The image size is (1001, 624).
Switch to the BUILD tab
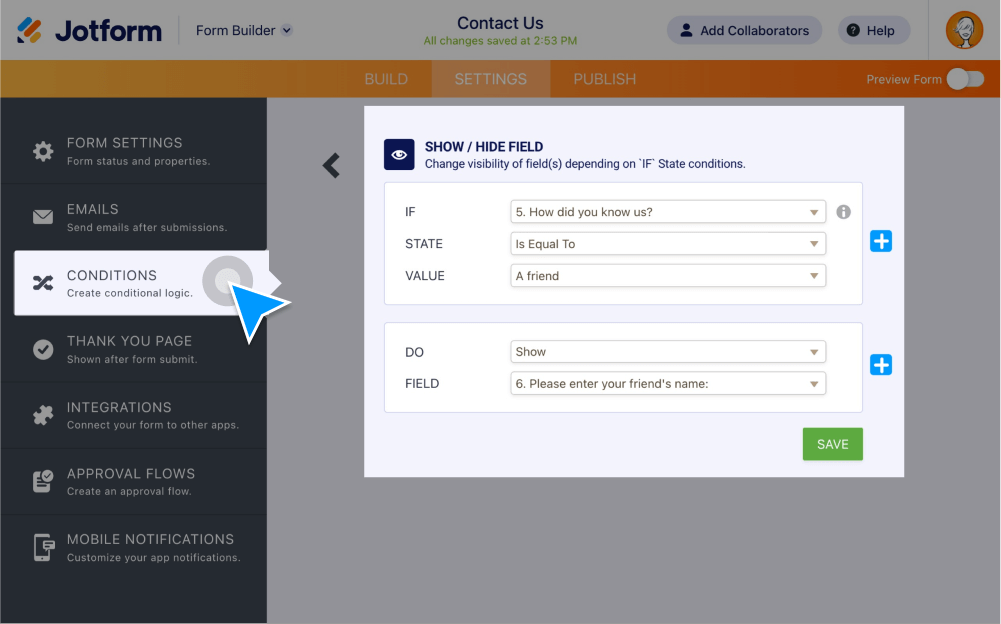(386, 78)
